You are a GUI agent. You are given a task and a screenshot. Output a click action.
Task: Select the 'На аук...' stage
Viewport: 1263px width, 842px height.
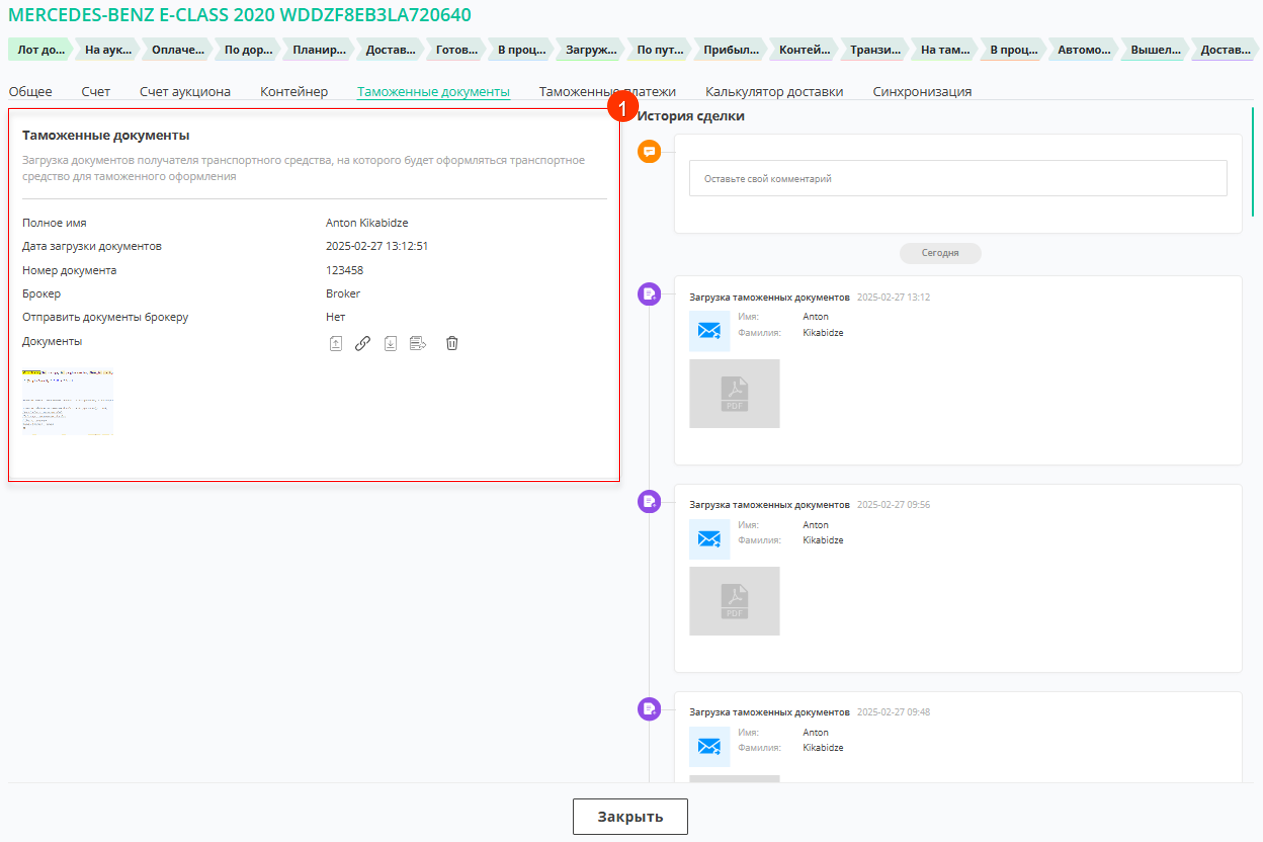pyautogui.click(x=109, y=49)
